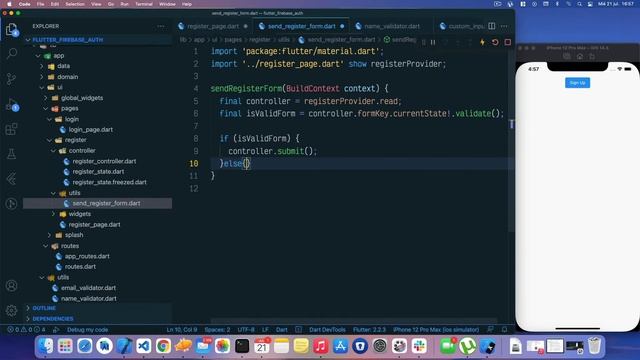Open the App Store from the Dock
Image resolution: width=640 pixels, height=360 pixels.
[340, 346]
